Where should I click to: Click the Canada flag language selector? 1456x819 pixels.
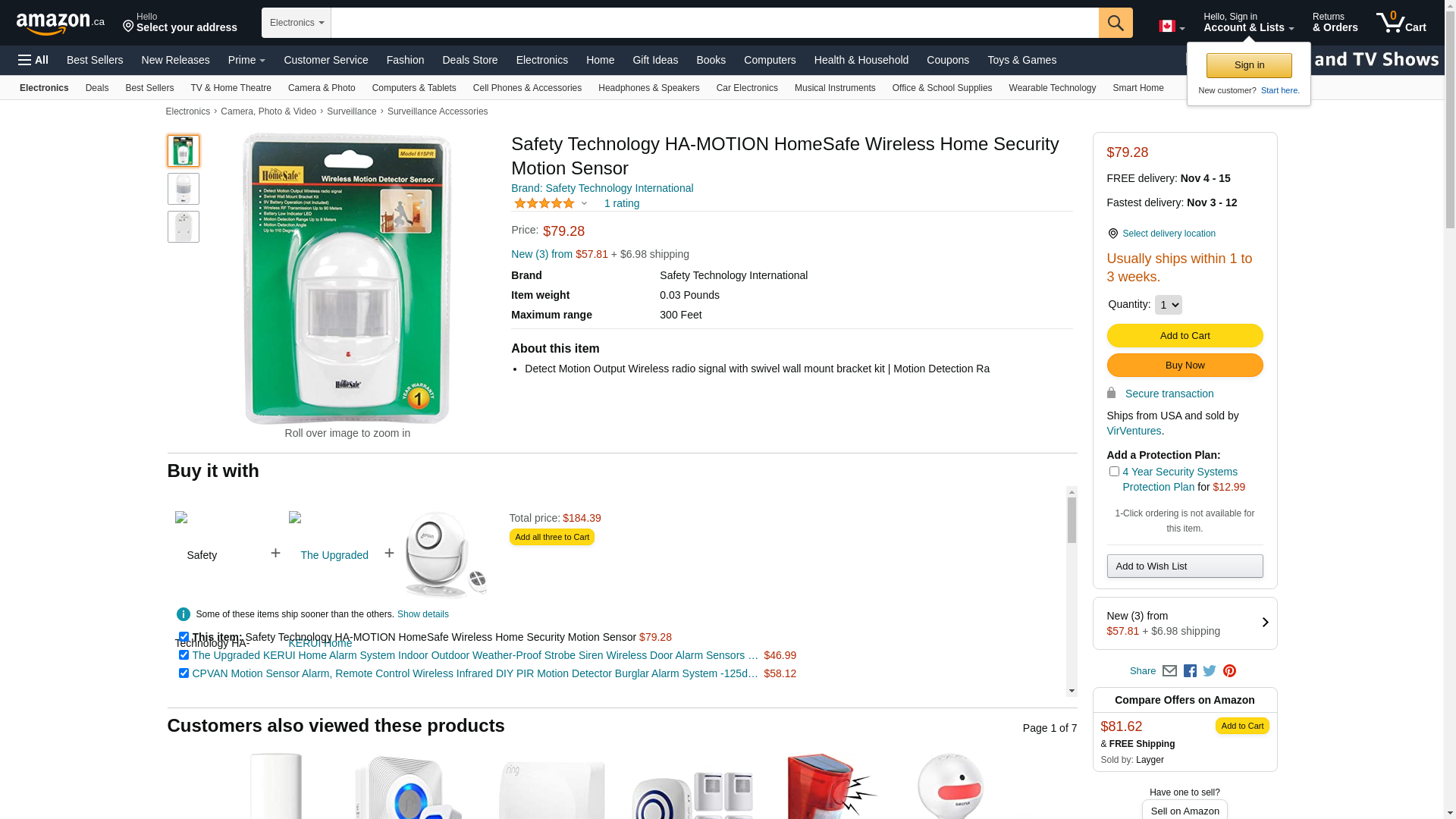1171,27
